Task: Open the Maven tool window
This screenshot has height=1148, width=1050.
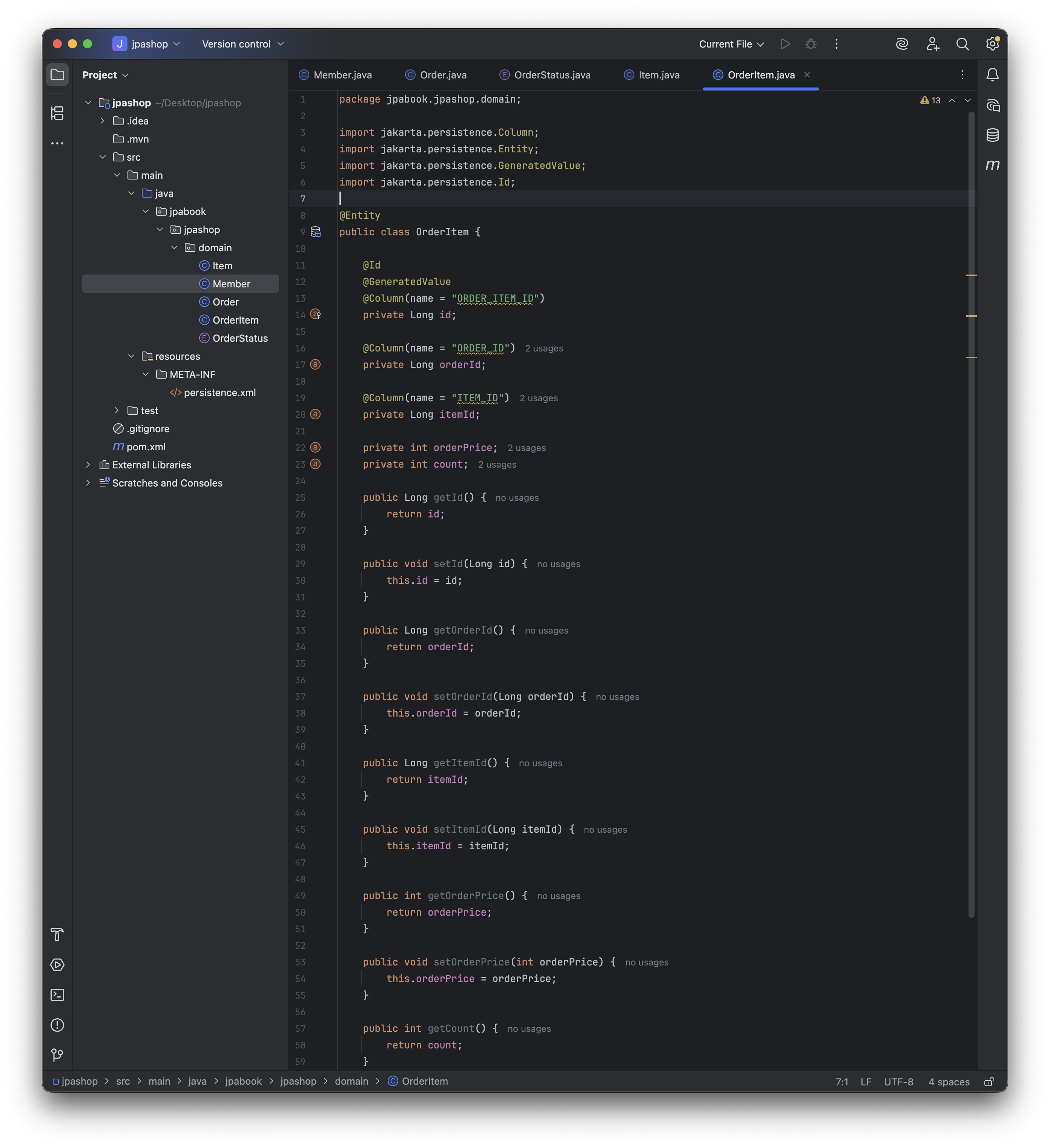Action: 993,165
